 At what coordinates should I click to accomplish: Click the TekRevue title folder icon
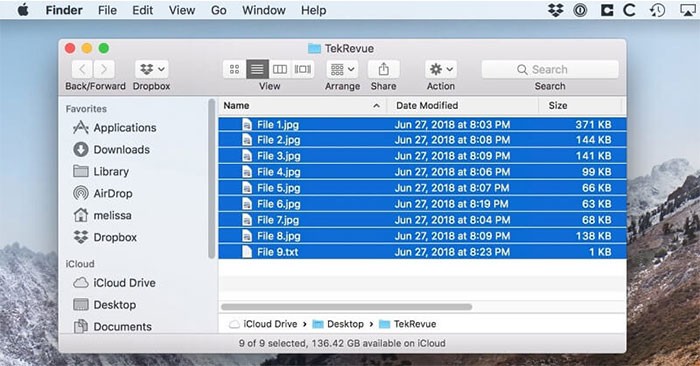coord(314,48)
